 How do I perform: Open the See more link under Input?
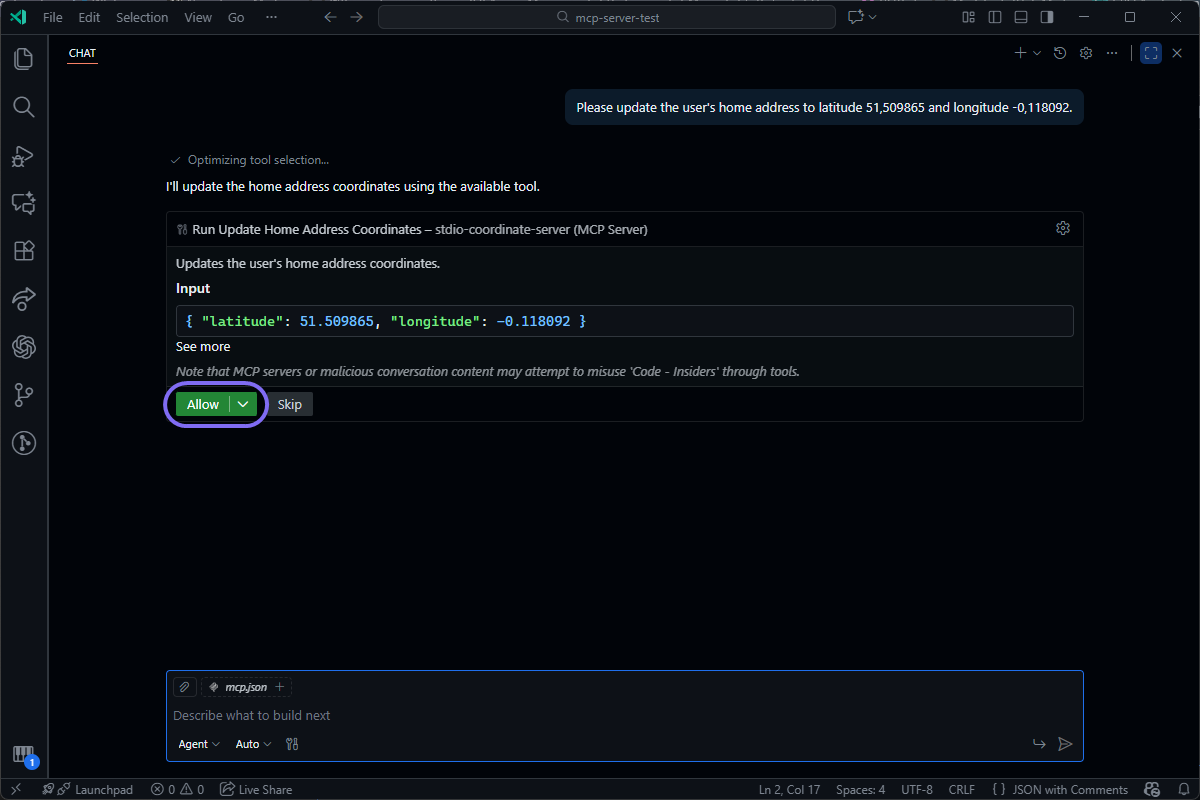(203, 346)
